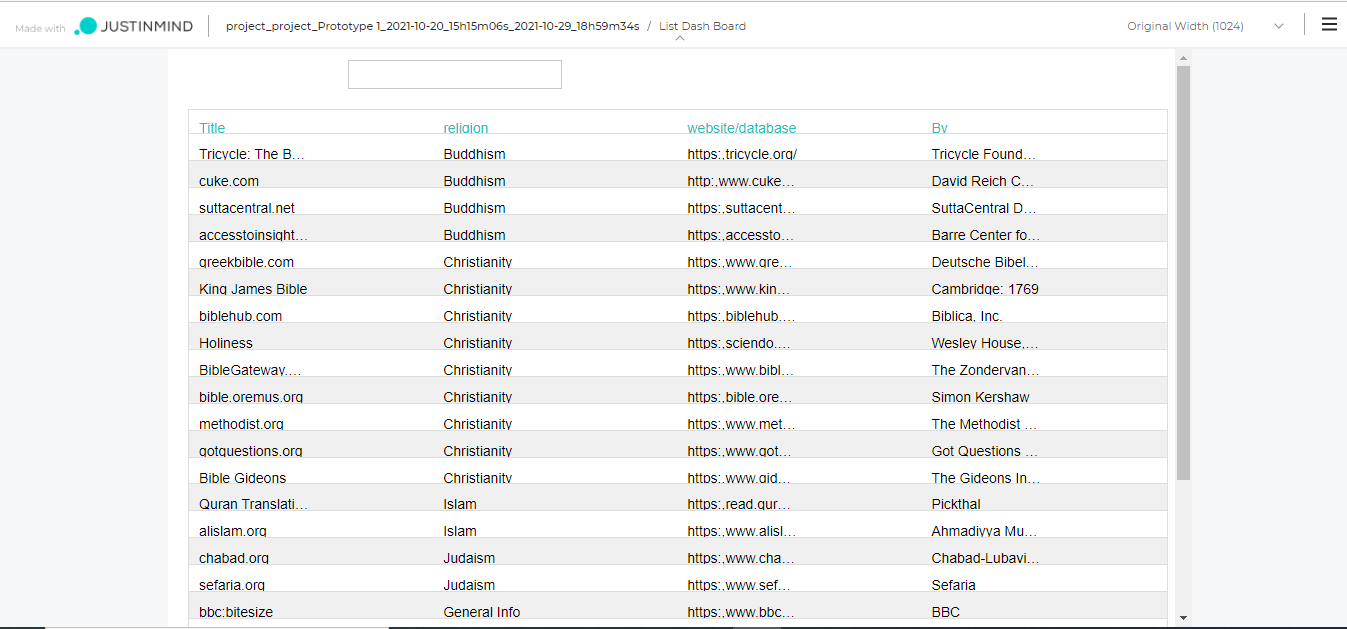Viewport: 1347px width, 629px height.
Task: Click the Cambridge: 1769 cell
Action: point(985,289)
